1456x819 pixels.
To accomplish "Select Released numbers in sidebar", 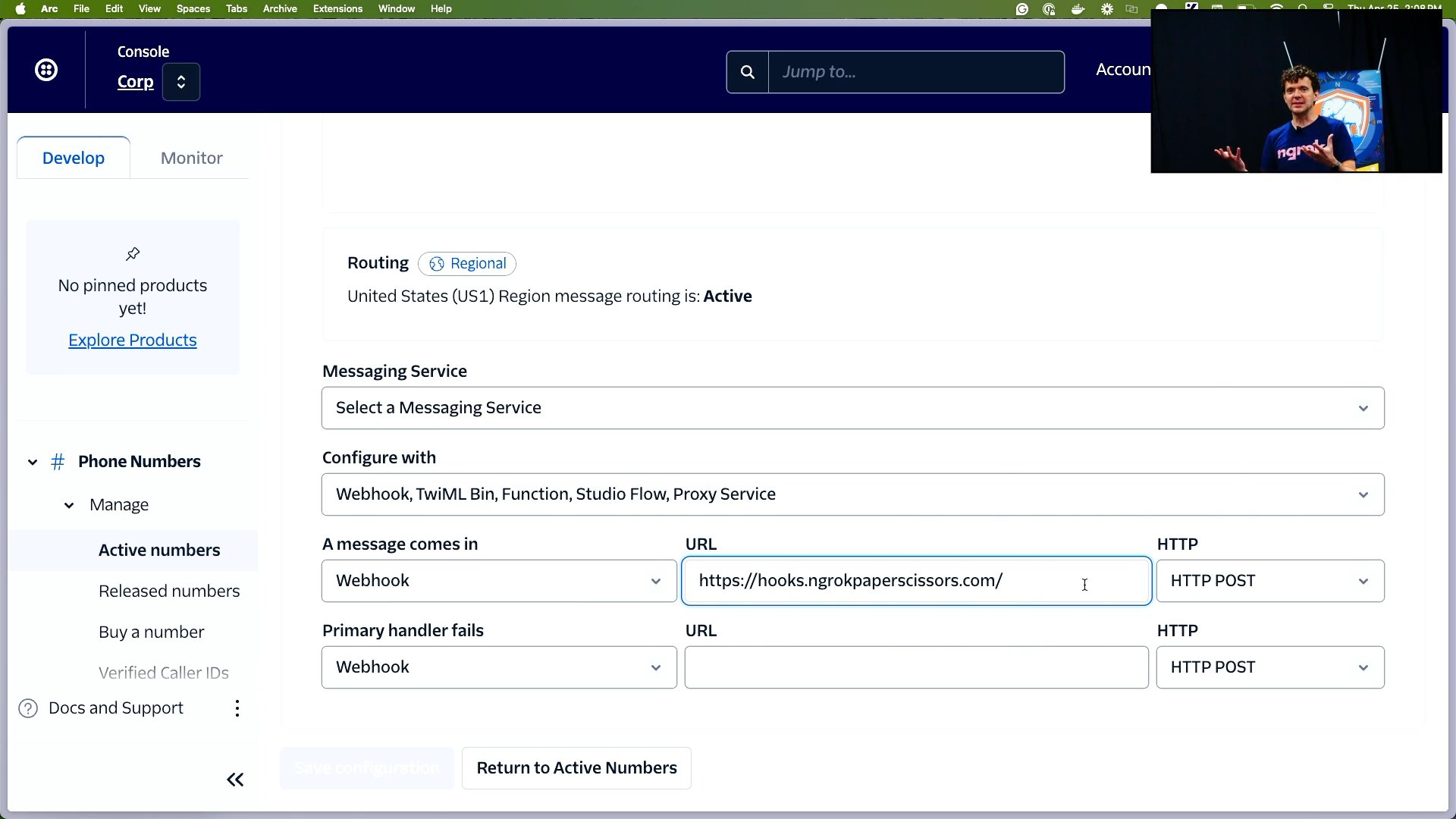I will [169, 591].
